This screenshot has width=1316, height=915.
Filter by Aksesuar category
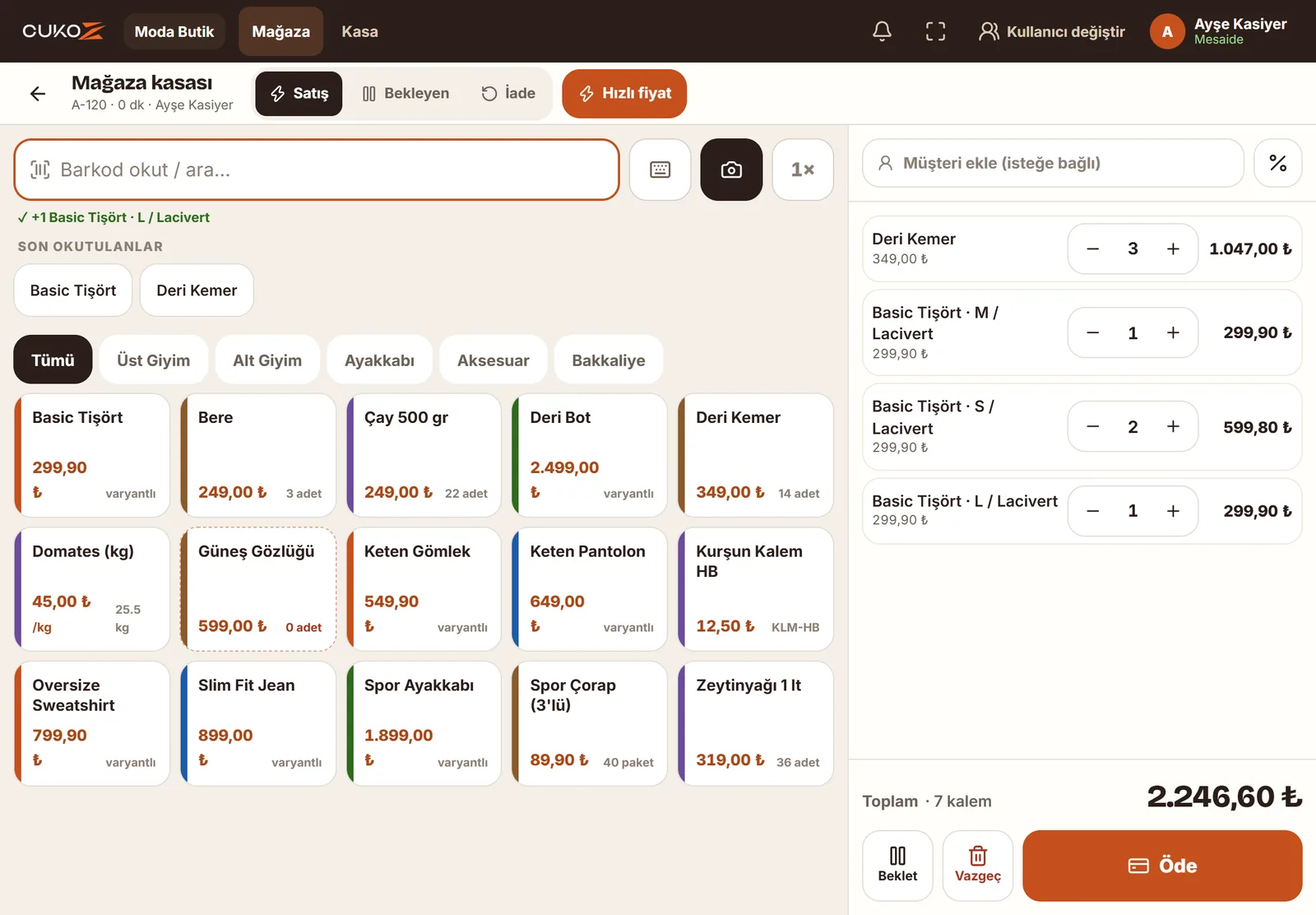coord(493,360)
